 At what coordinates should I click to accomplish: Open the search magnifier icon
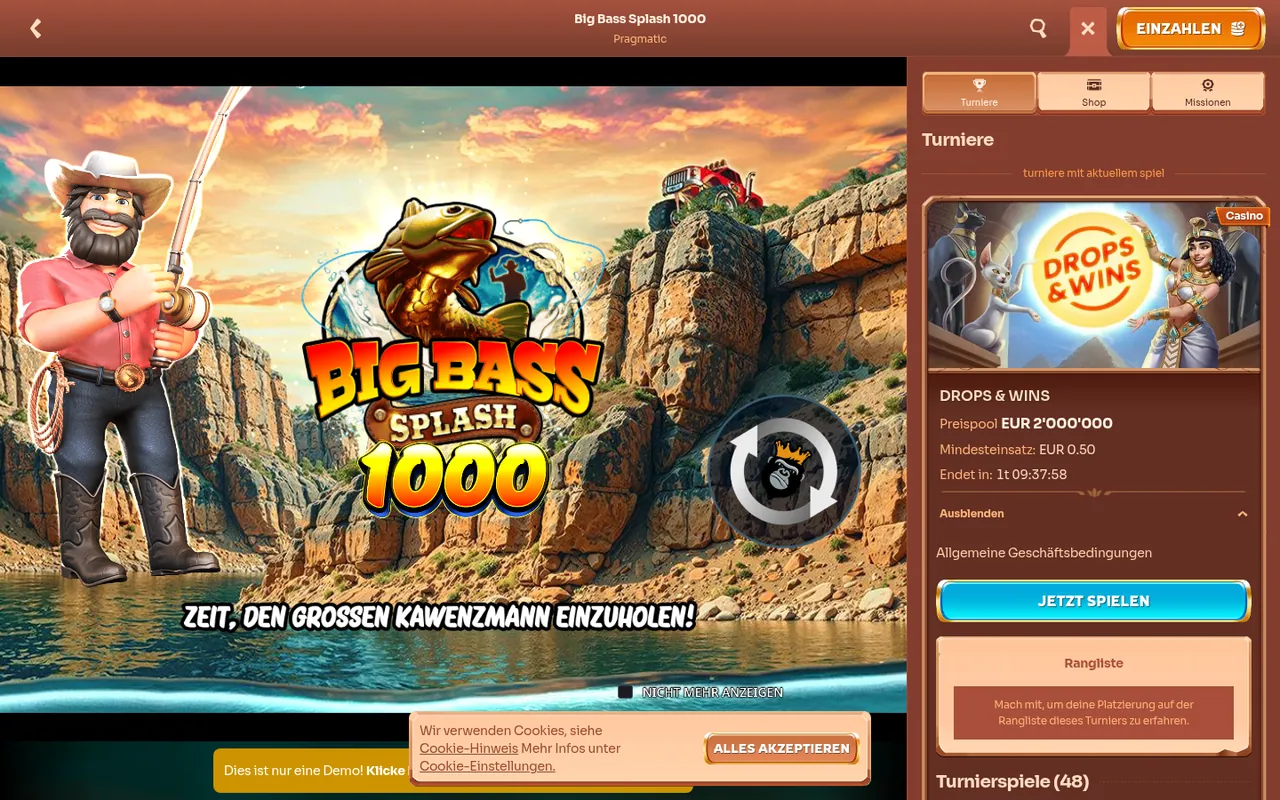pos(1039,29)
